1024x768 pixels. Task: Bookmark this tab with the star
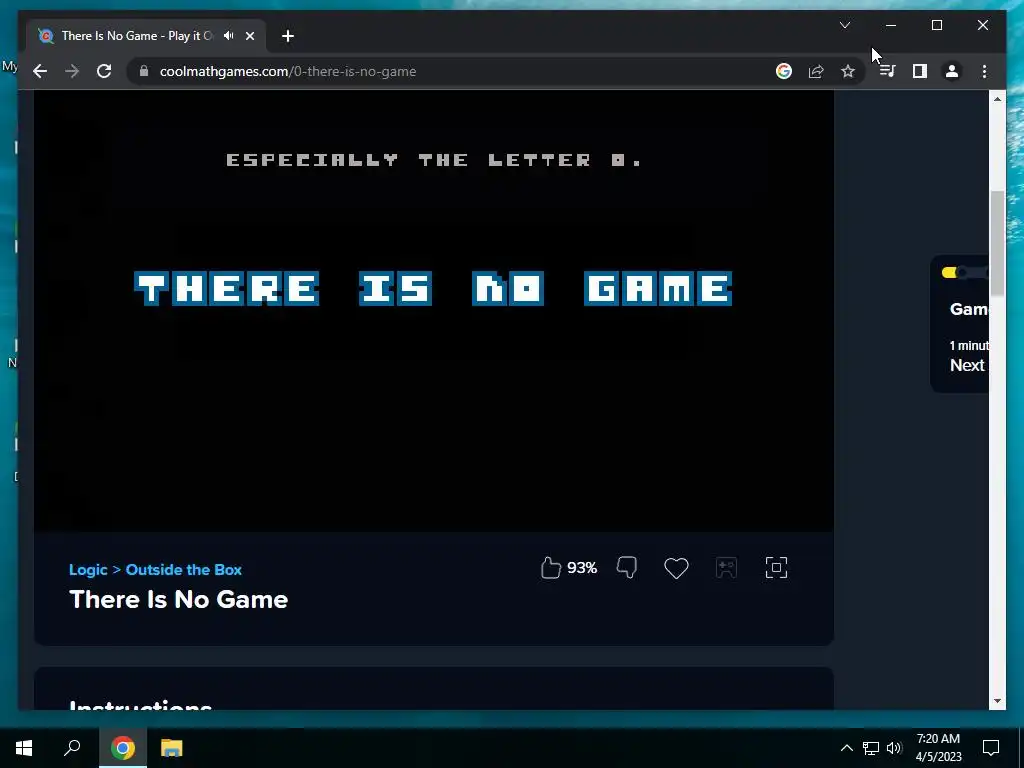click(848, 71)
